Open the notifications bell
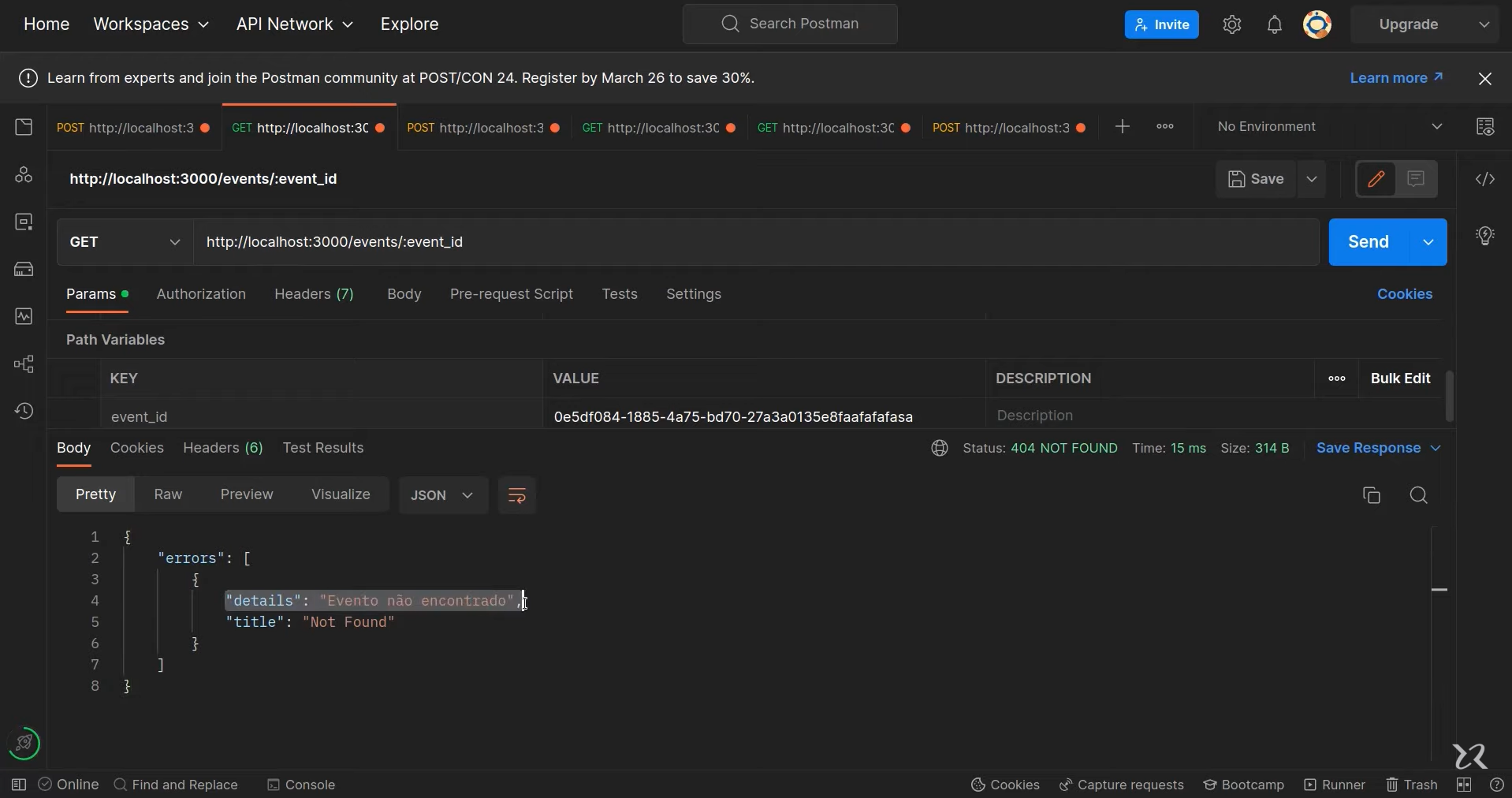 1275,24
